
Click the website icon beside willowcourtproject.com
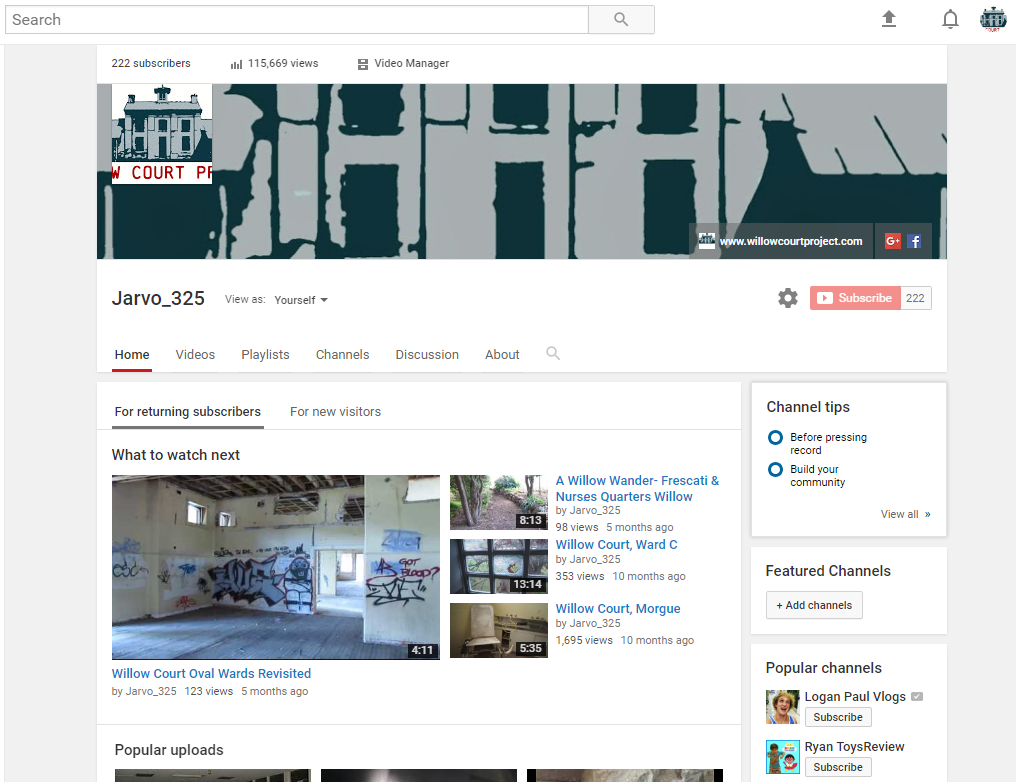click(x=707, y=241)
